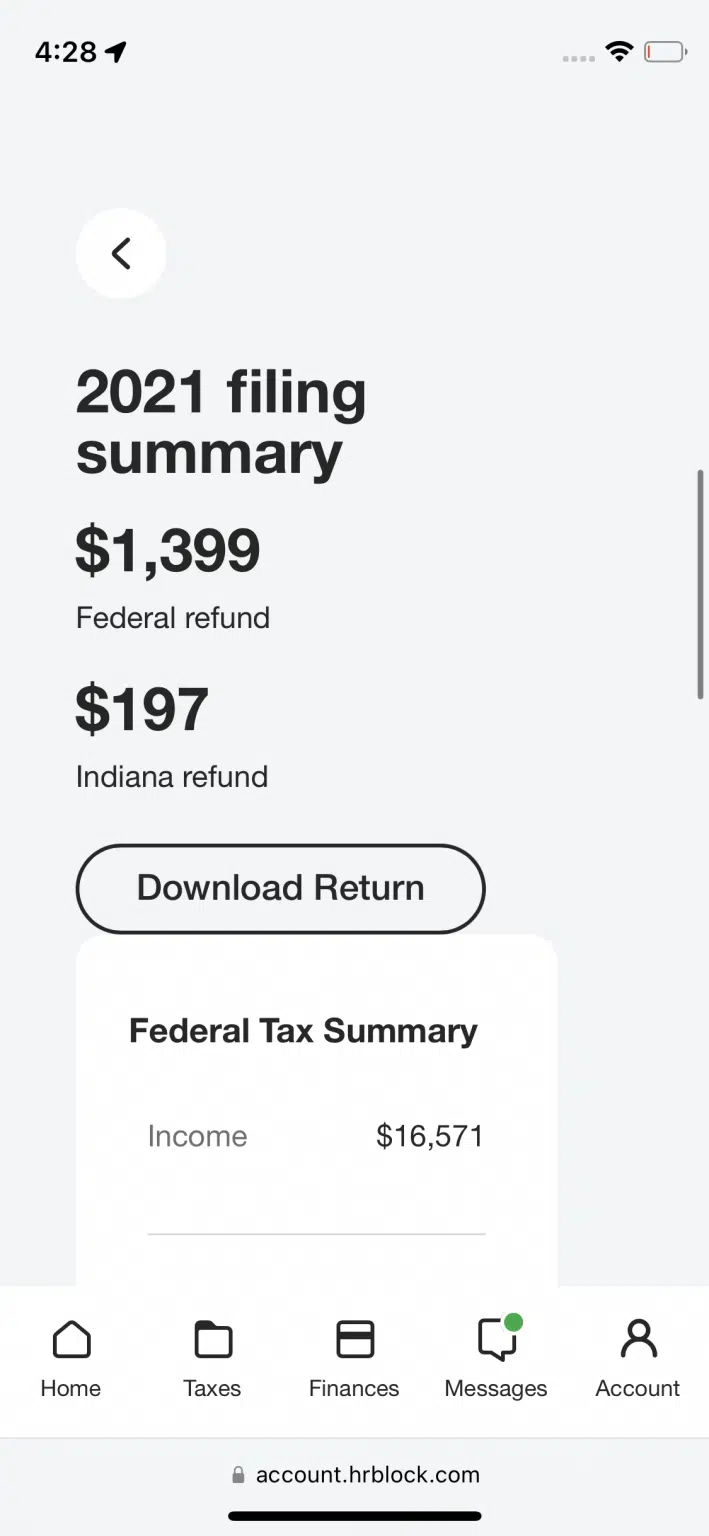This screenshot has height=1536, width=709.
Task: Click the lock icon beside the URL
Action: point(238,1475)
